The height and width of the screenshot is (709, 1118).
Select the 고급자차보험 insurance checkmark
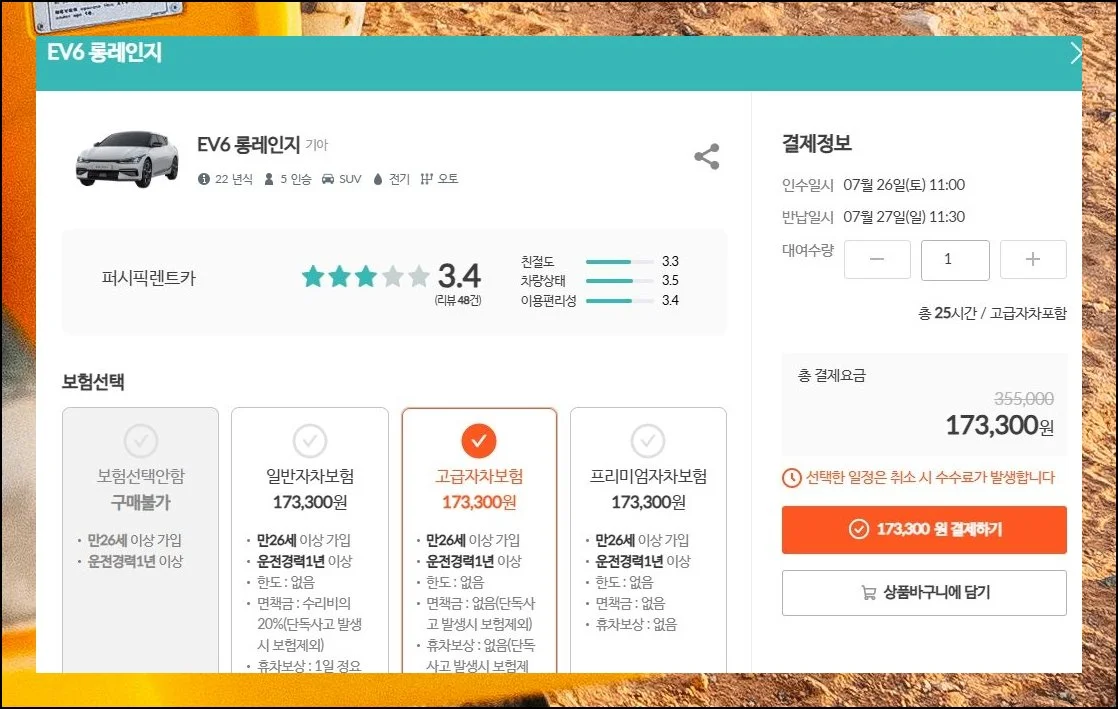point(479,440)
